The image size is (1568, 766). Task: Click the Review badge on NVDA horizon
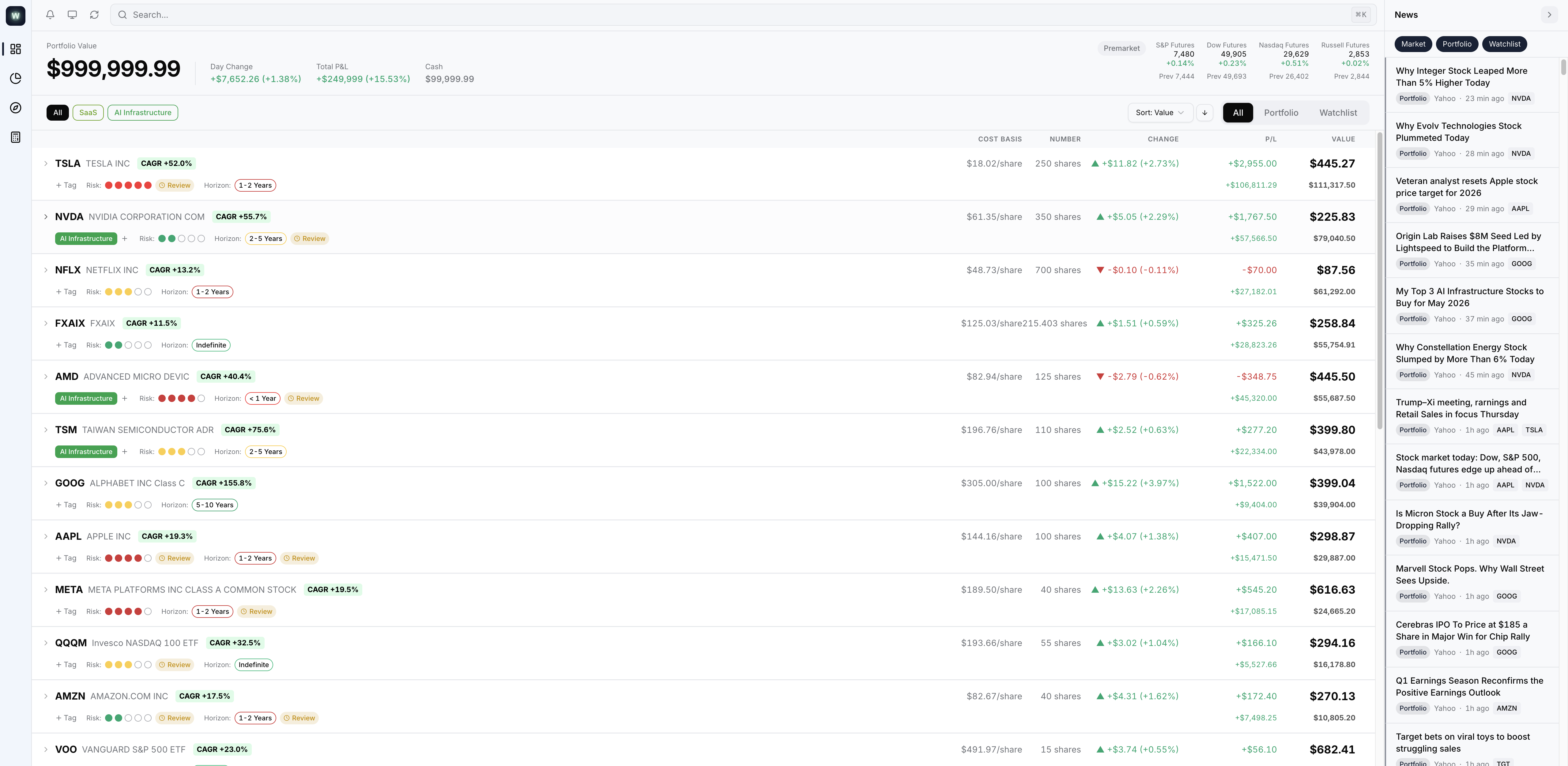click(310, 238)
